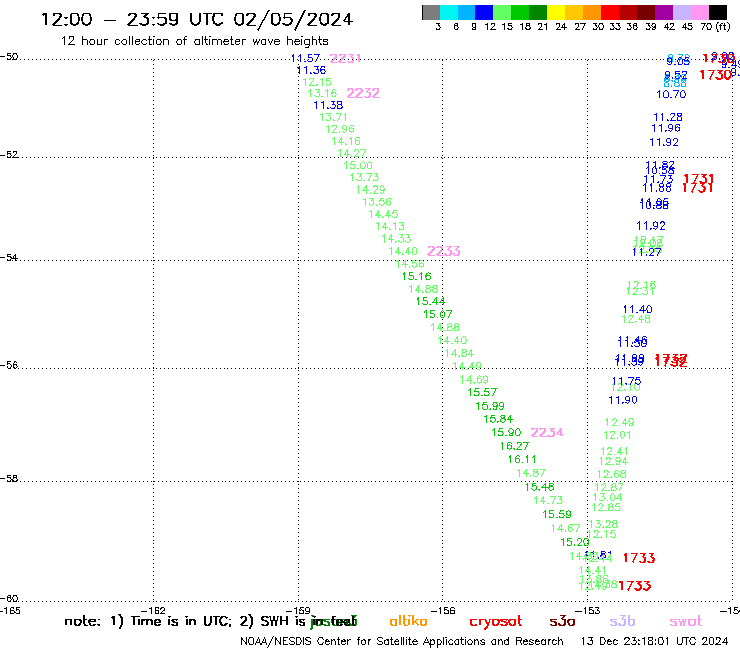
Task: Click wave height value 14.67
Action: (x=566, y=529)
